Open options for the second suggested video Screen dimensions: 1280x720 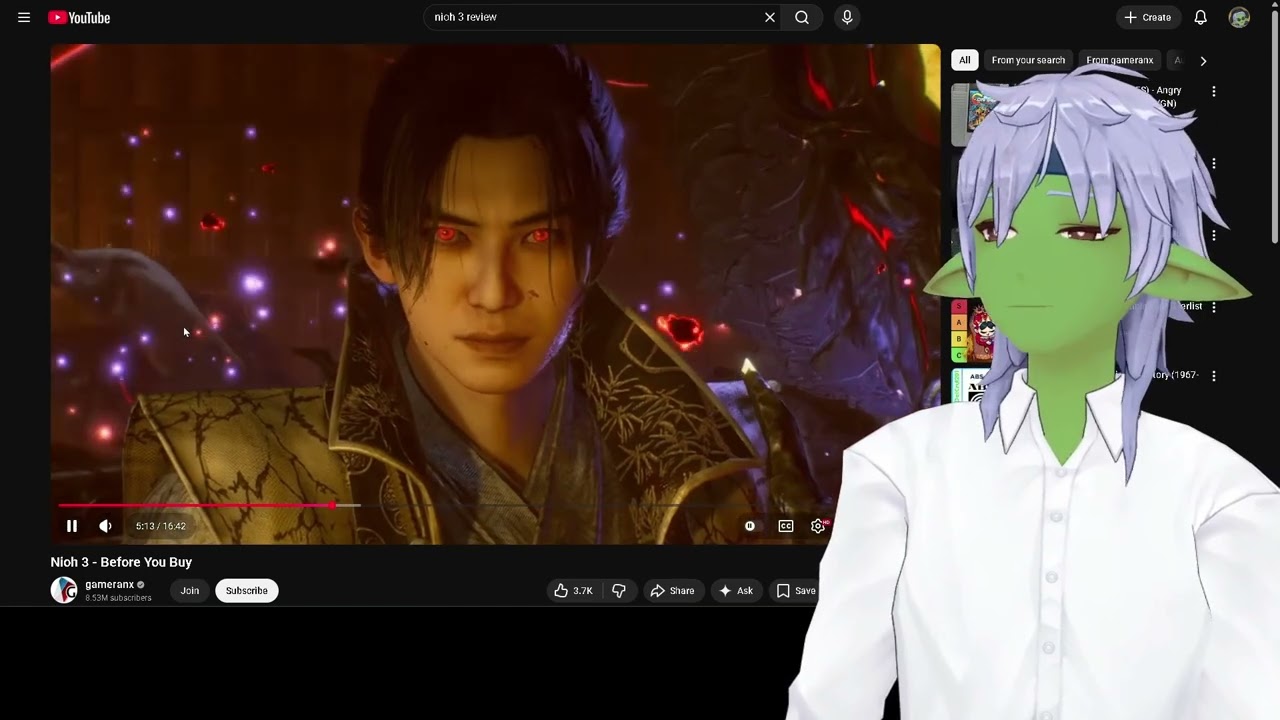(x=1214, y=164)
